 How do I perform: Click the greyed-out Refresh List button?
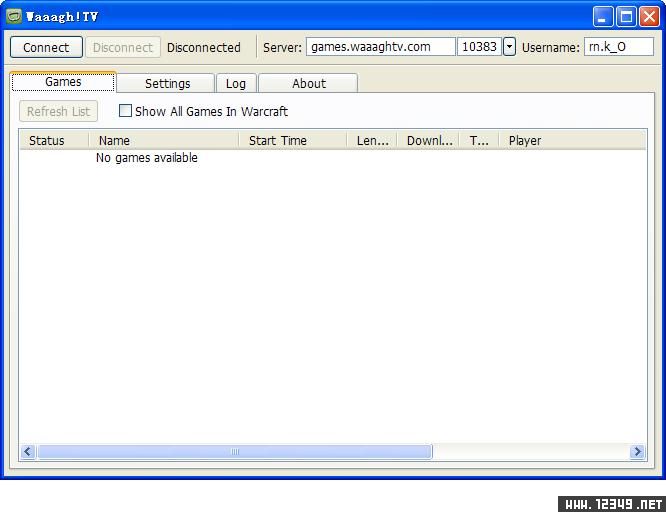(x=58, y=111)
